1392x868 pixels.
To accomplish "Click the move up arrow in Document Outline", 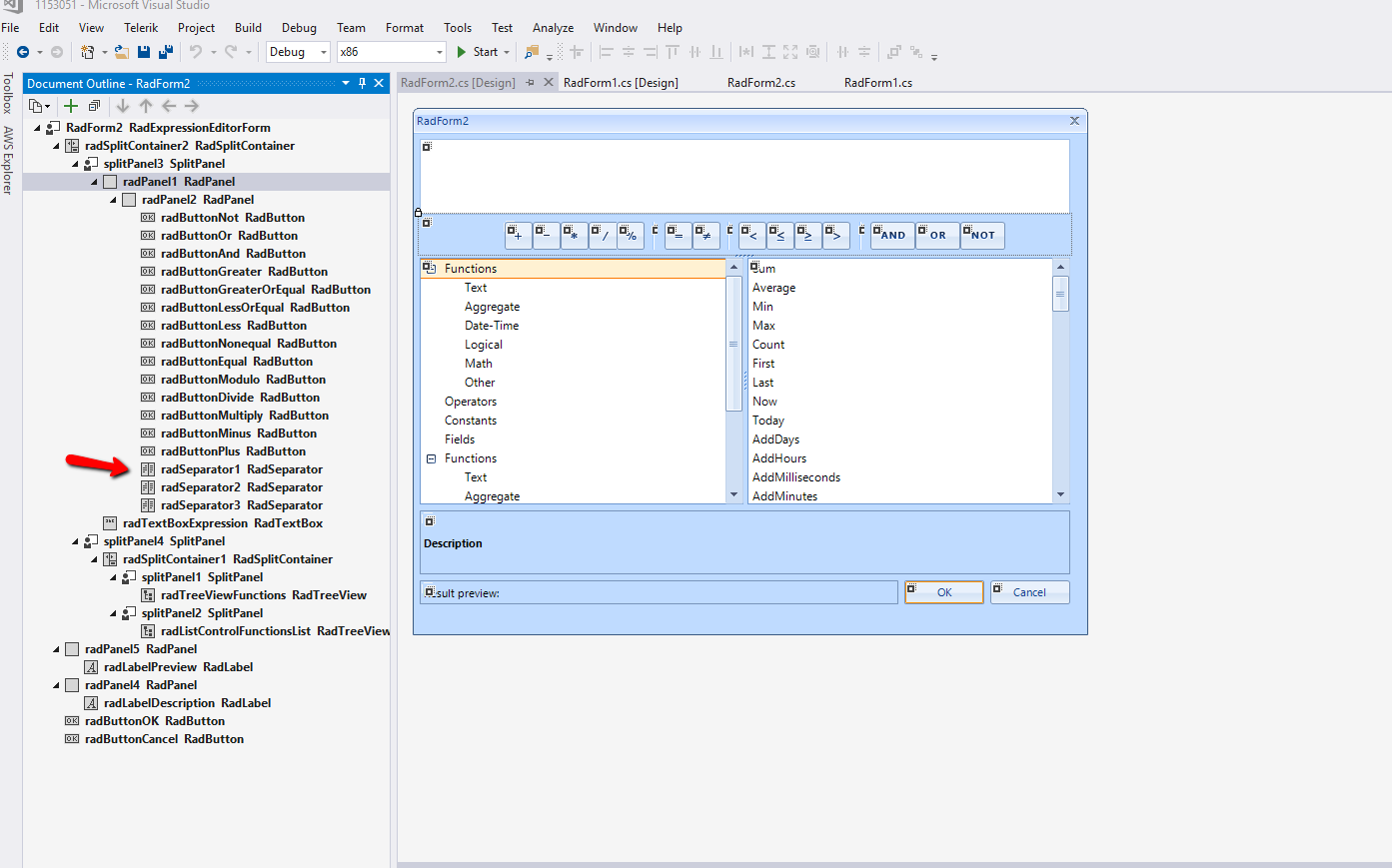I will [146, 106].
